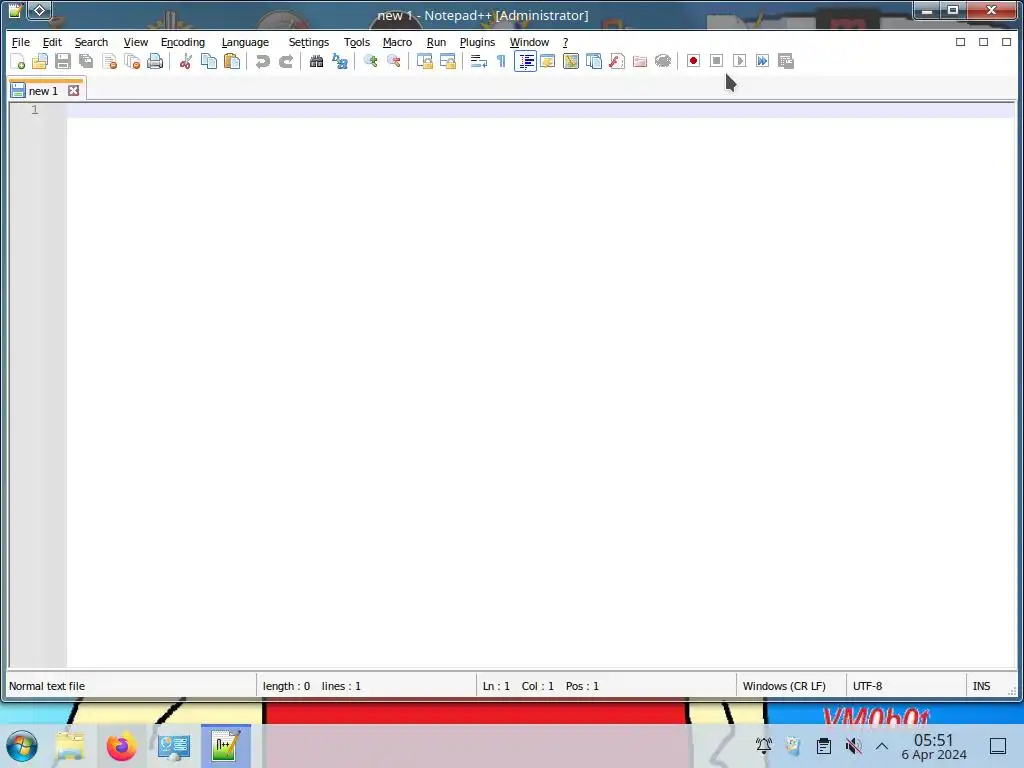This screenshot has height=768, width=1024.
Task: Toggle the Document Map panel icon
Action: [x=571, y=61]
